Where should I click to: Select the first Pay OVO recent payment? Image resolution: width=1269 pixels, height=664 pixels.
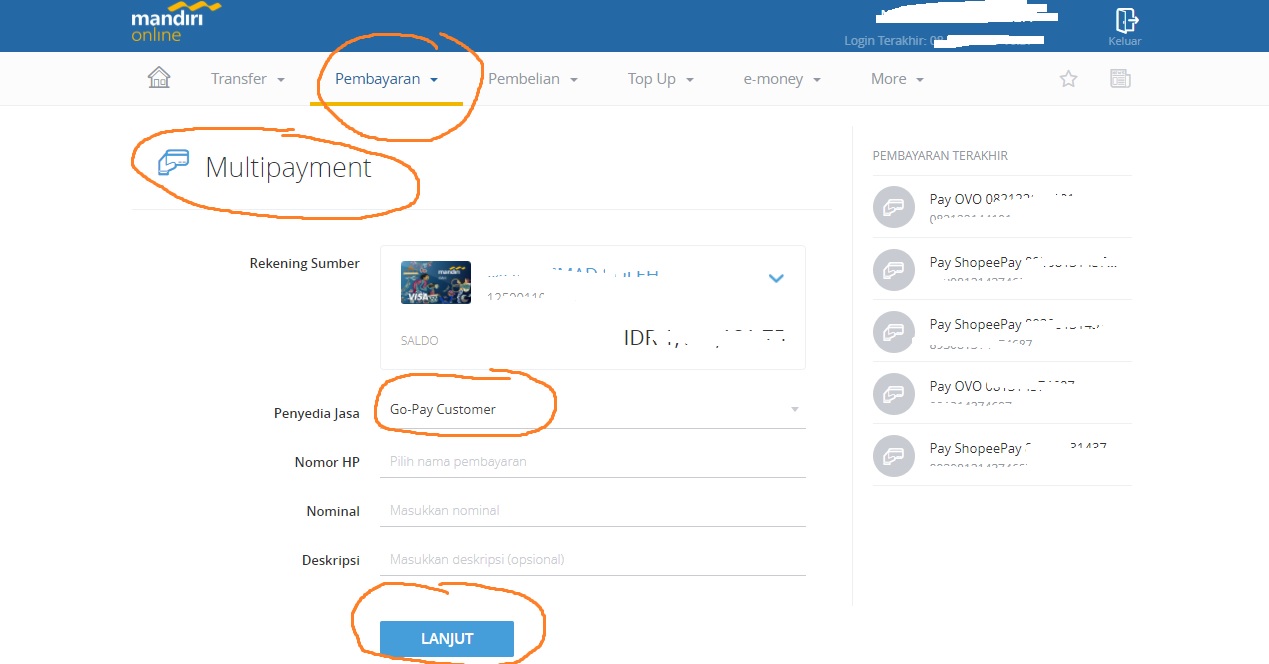1002,207
